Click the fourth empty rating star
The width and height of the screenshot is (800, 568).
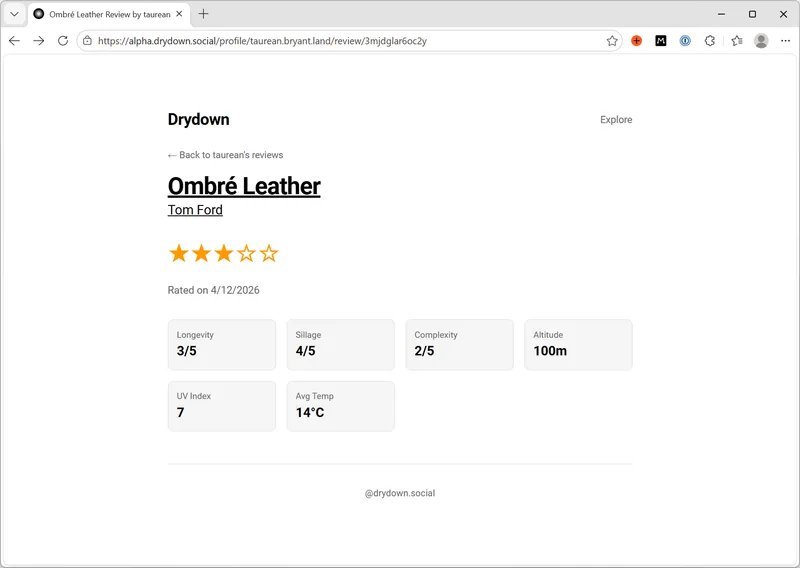[x=246, y=253]
